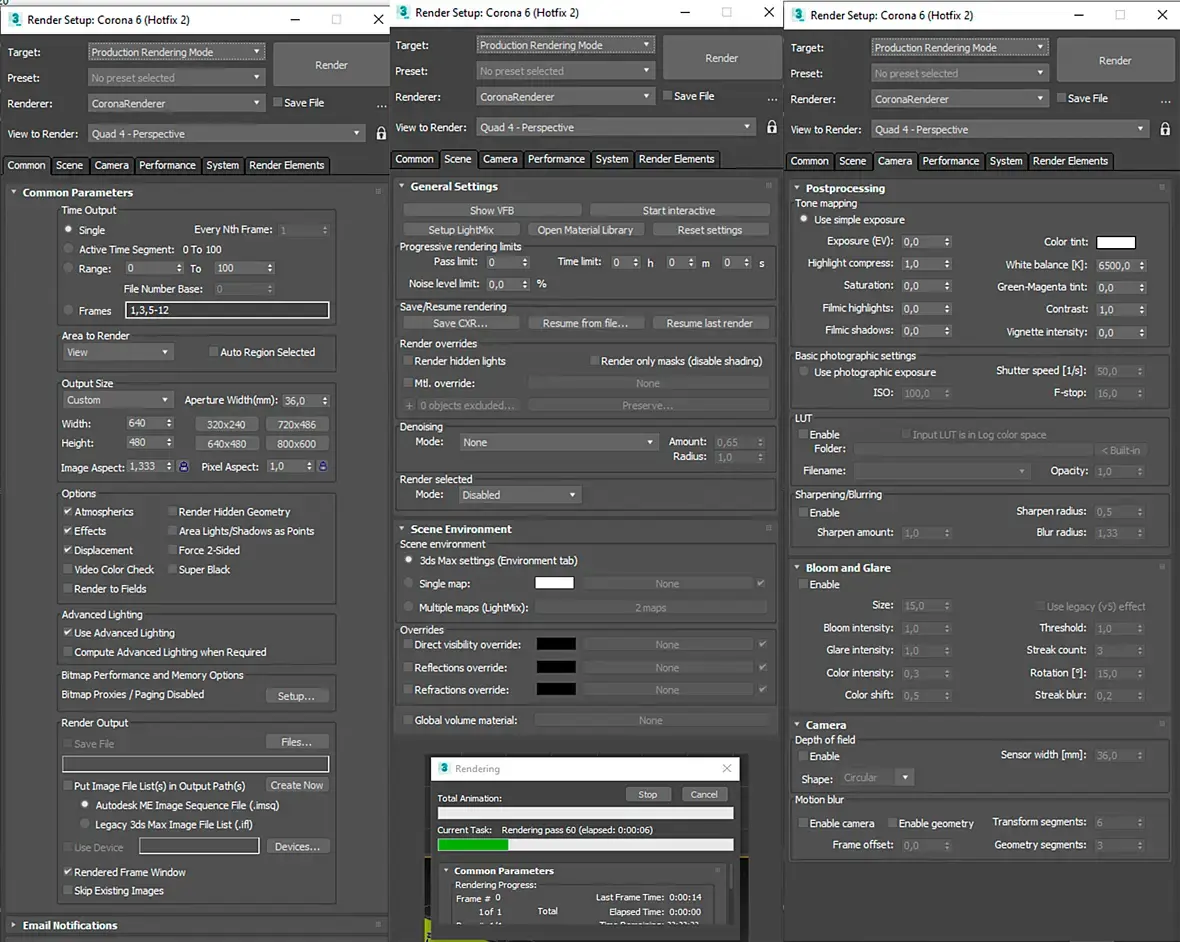Open System tab in left window

223,165
